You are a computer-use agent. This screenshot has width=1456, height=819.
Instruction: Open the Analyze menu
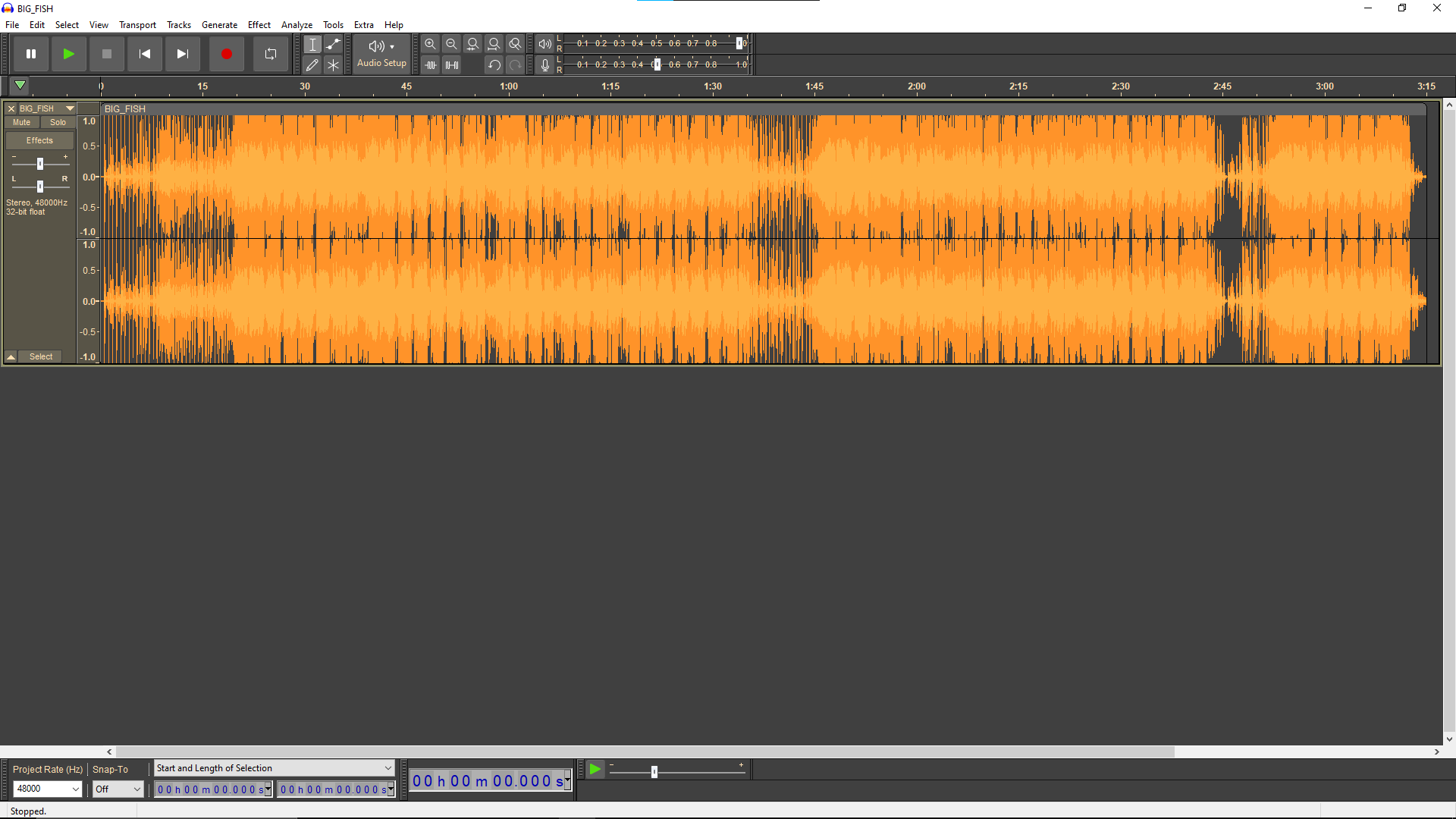tap(297, 25)
